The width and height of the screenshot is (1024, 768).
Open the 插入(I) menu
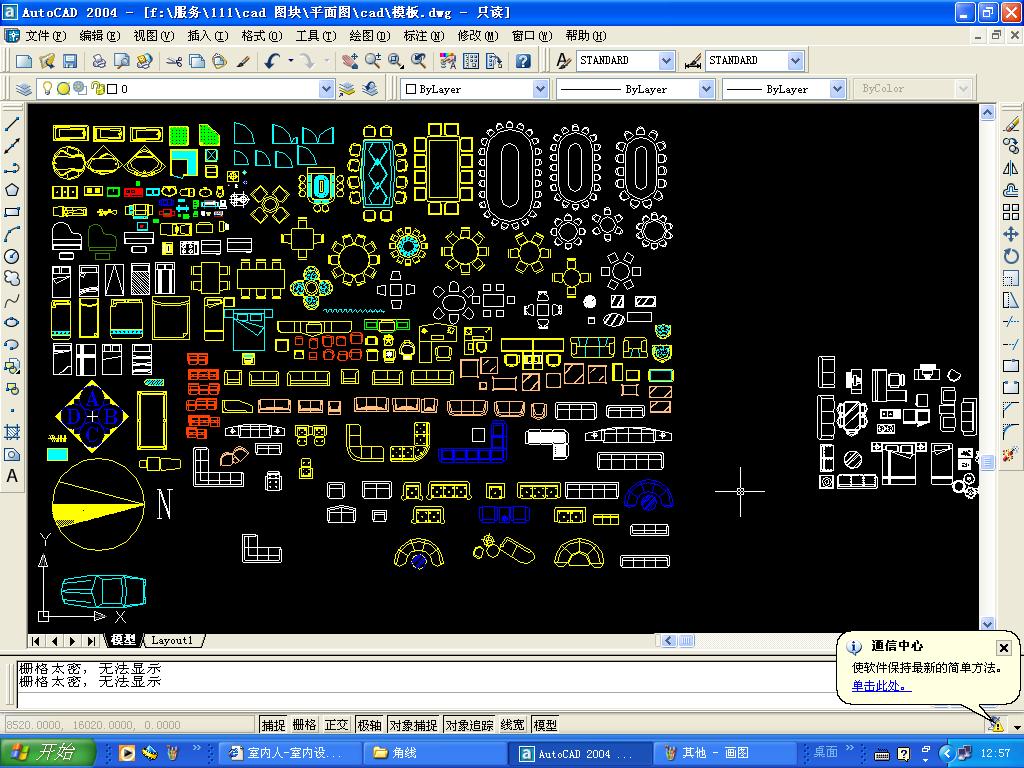208,36
